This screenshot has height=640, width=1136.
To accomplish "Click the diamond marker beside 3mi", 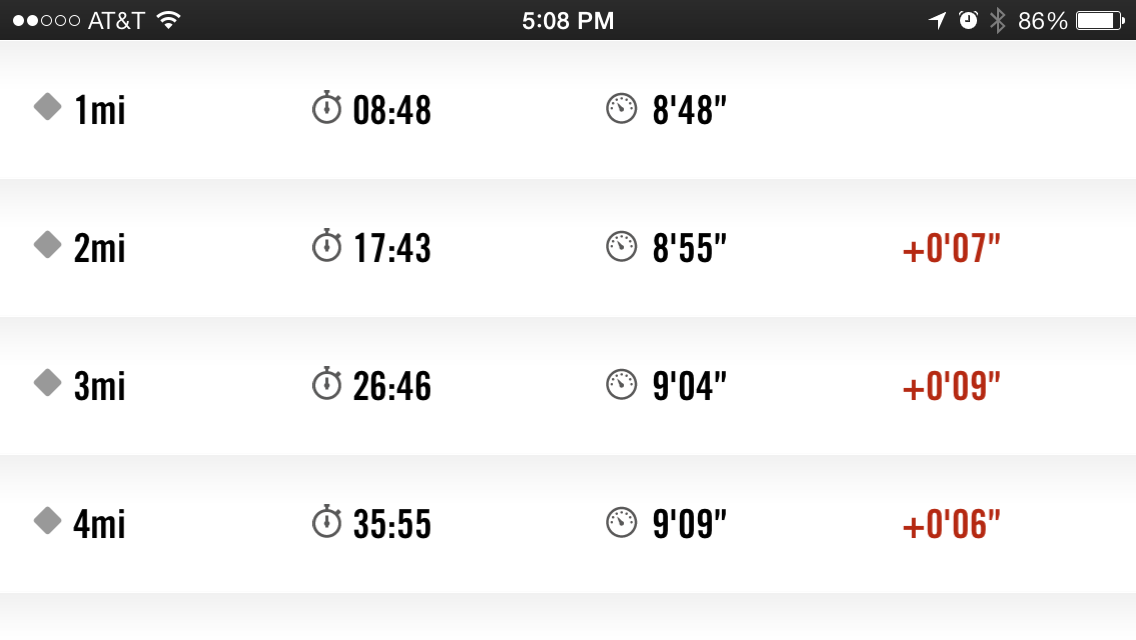I will [x=48, y=382].
